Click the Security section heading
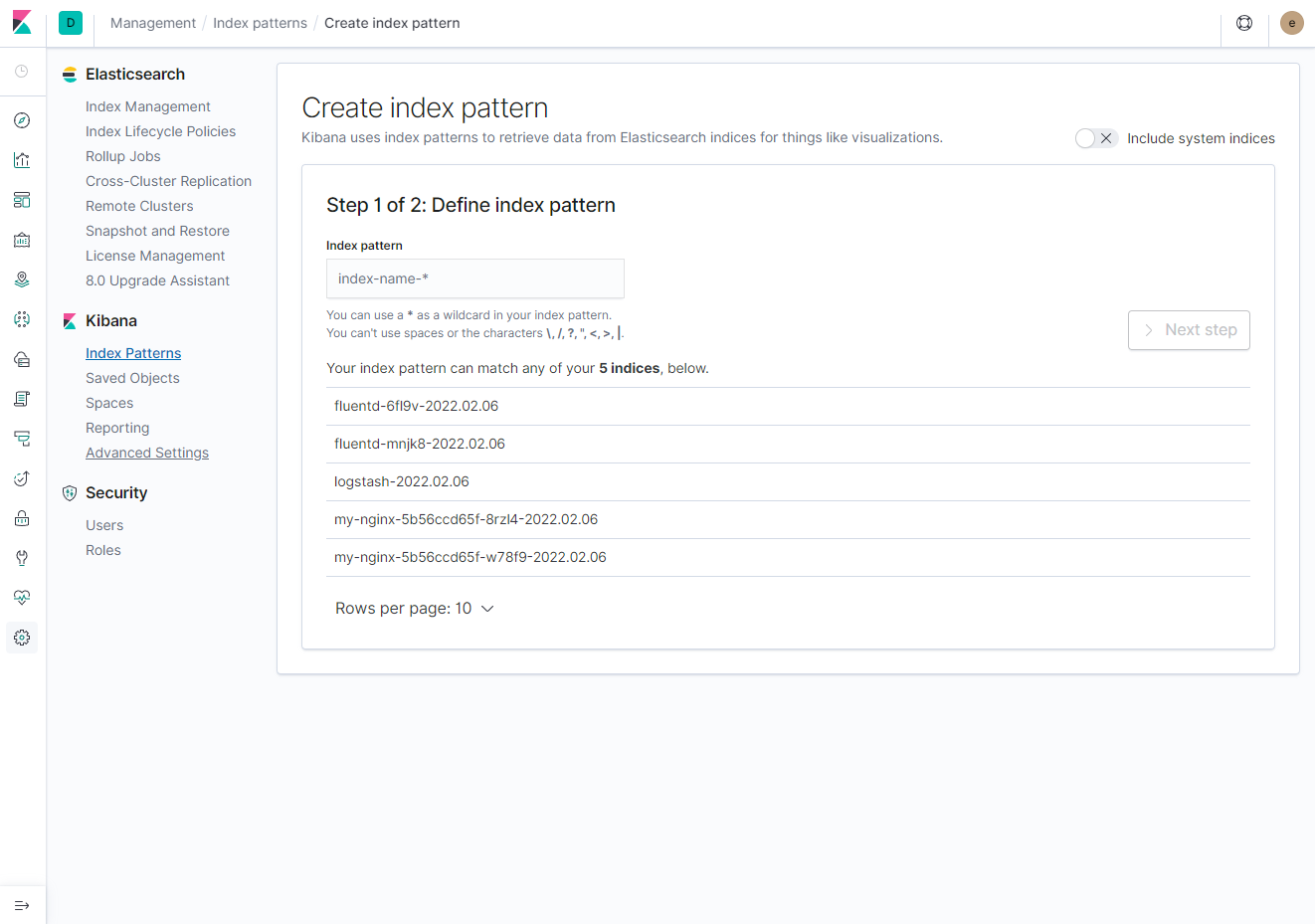The height and width of the screenshot is (924, 1315). pos(116,493)
